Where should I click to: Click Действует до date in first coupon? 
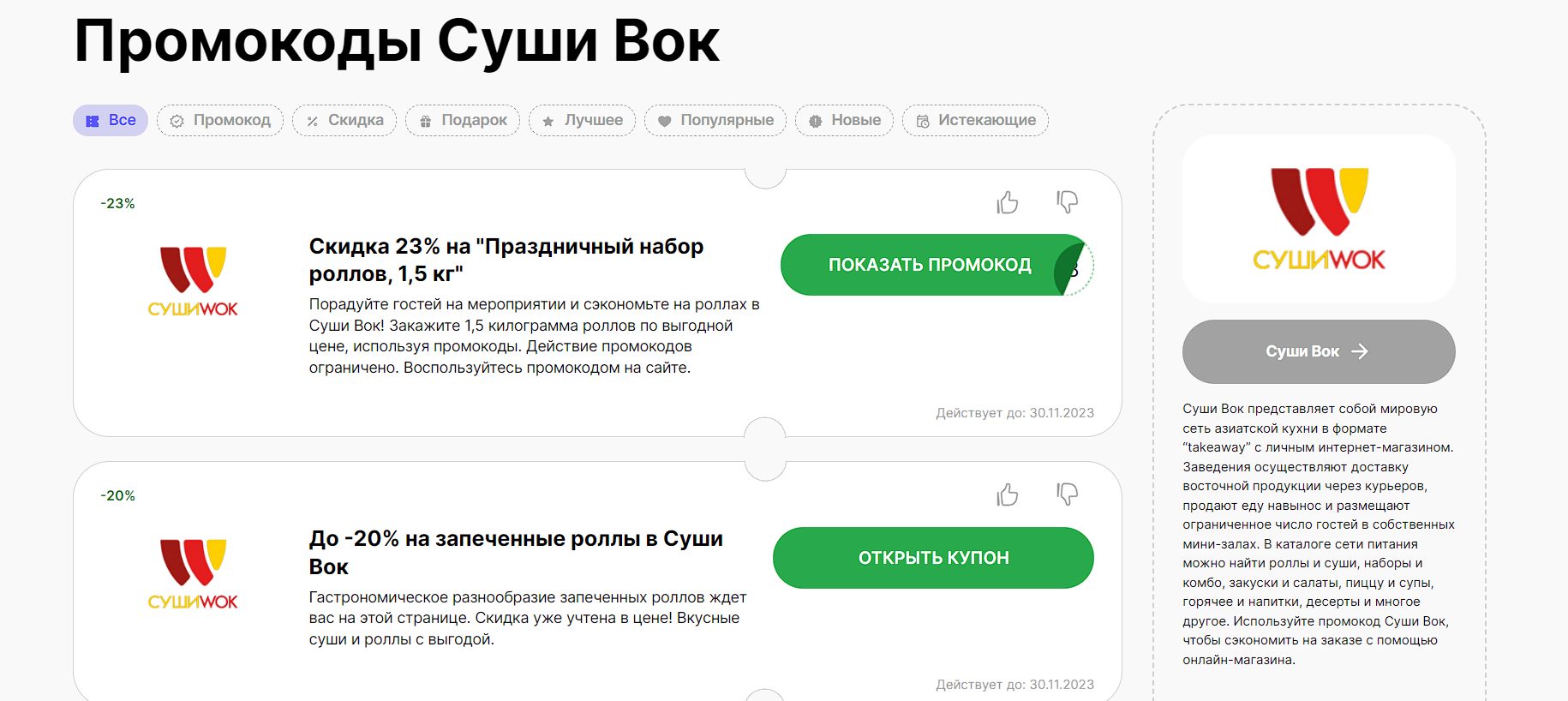[1014, 413]
